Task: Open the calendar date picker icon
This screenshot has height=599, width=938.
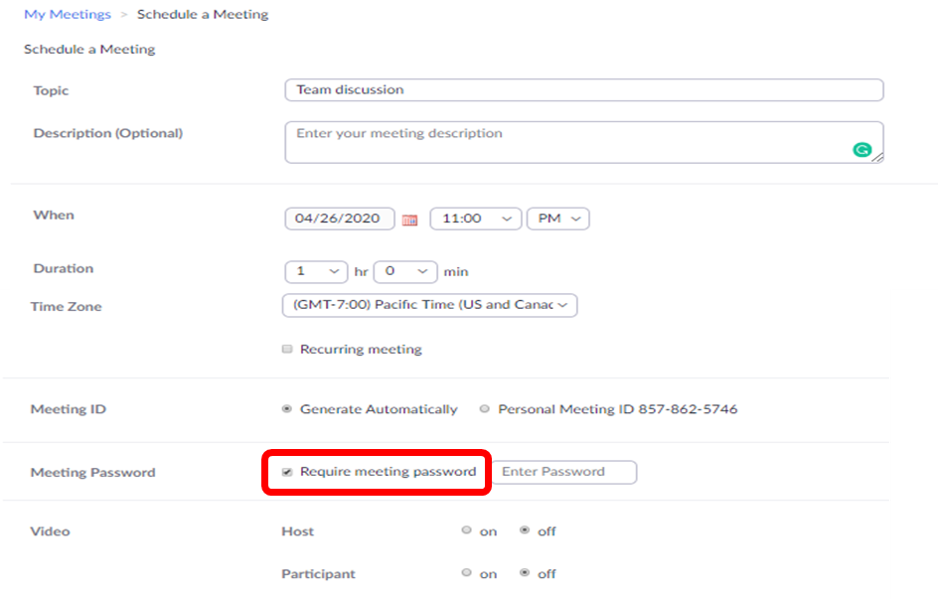Action: (410, 220)
